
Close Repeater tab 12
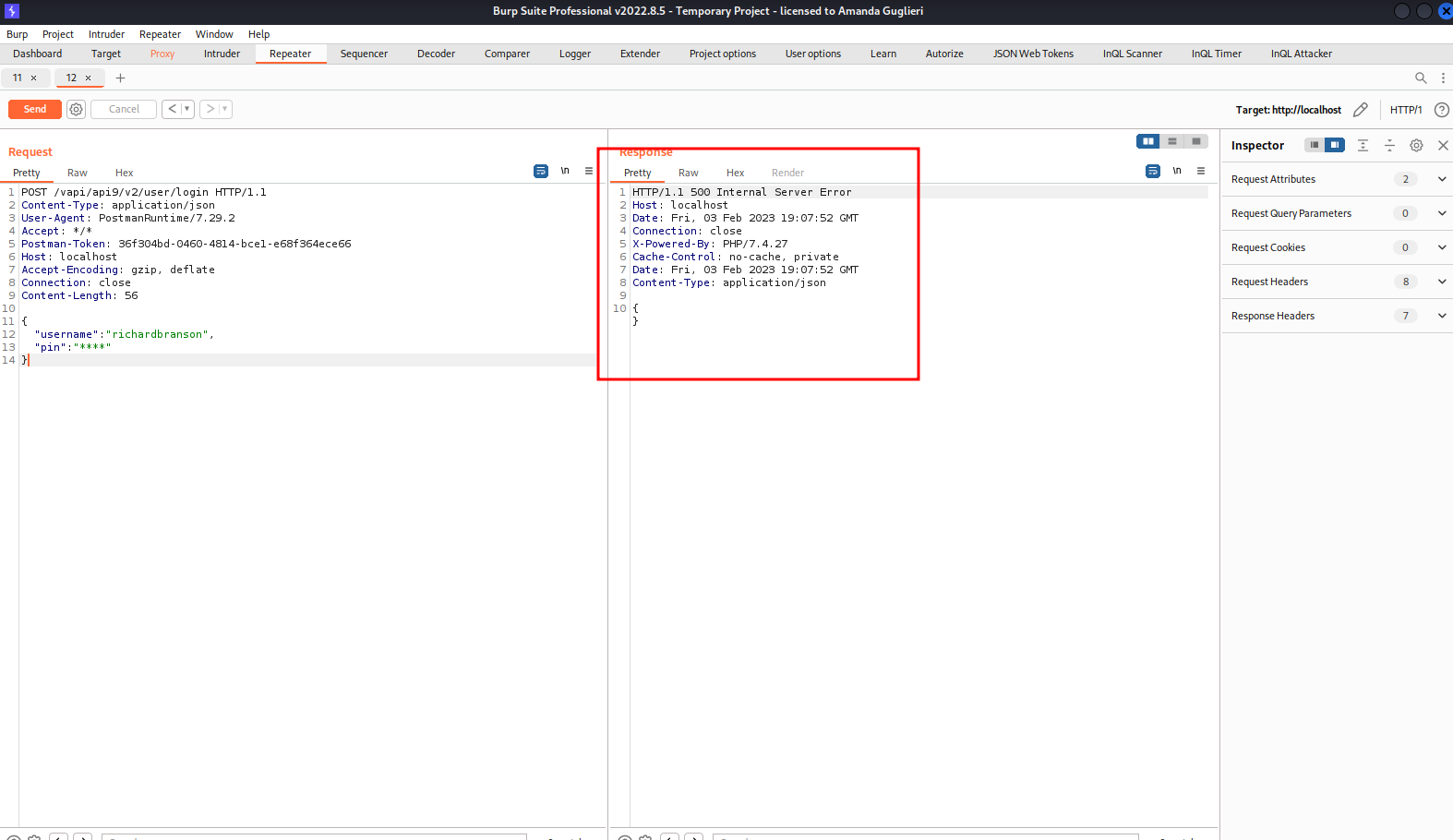[88, 78]
